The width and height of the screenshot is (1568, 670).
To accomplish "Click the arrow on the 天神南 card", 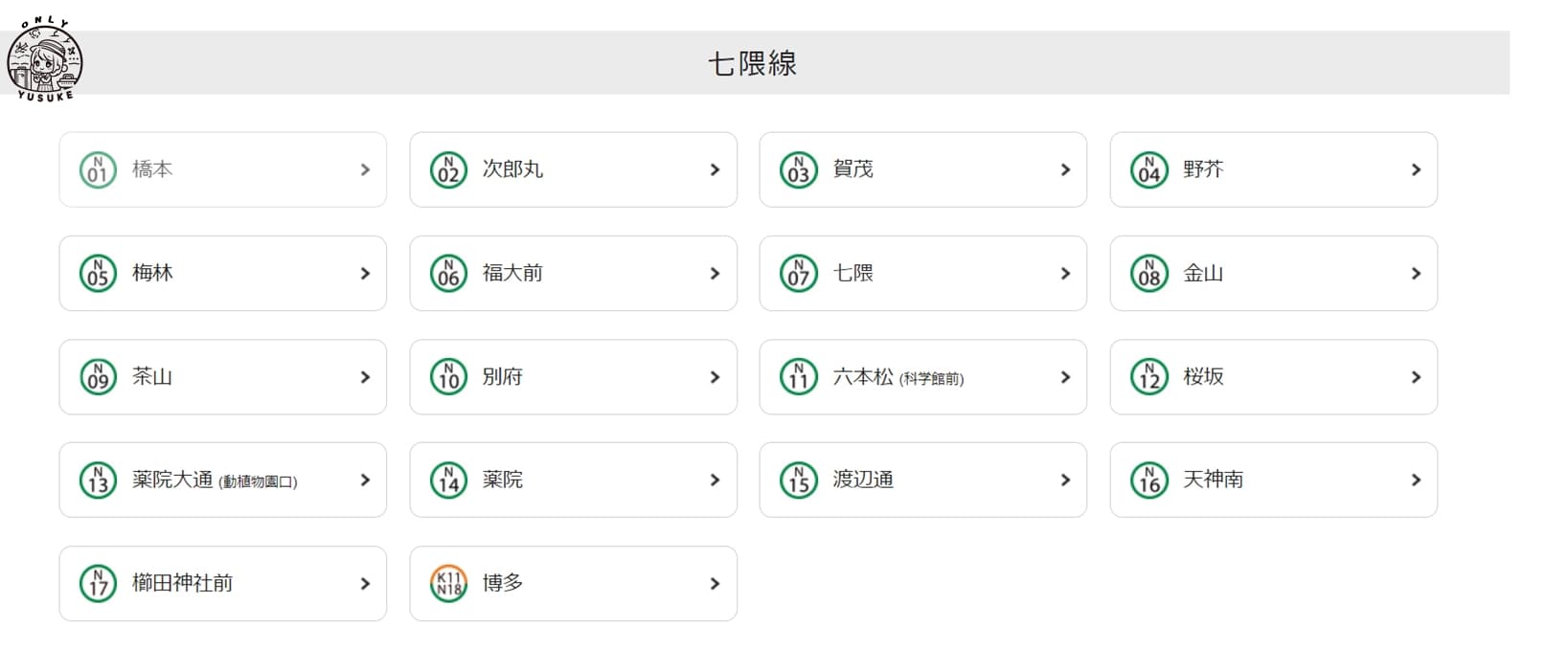I will (1416, 480).
